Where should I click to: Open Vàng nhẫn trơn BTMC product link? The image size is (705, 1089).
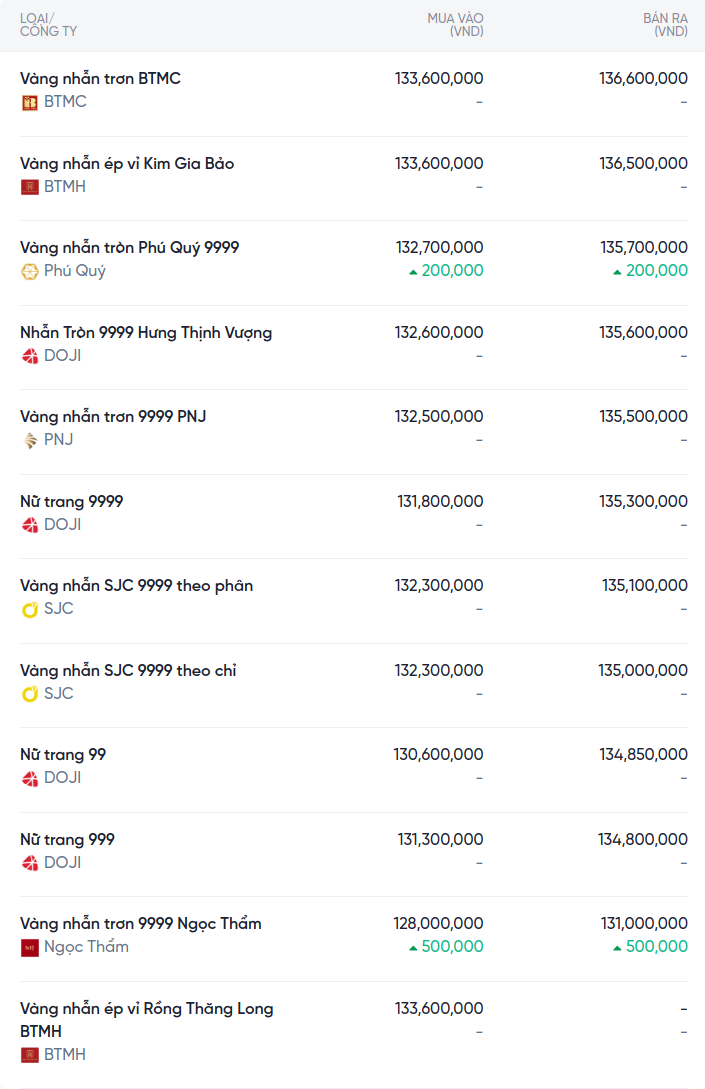100,78
